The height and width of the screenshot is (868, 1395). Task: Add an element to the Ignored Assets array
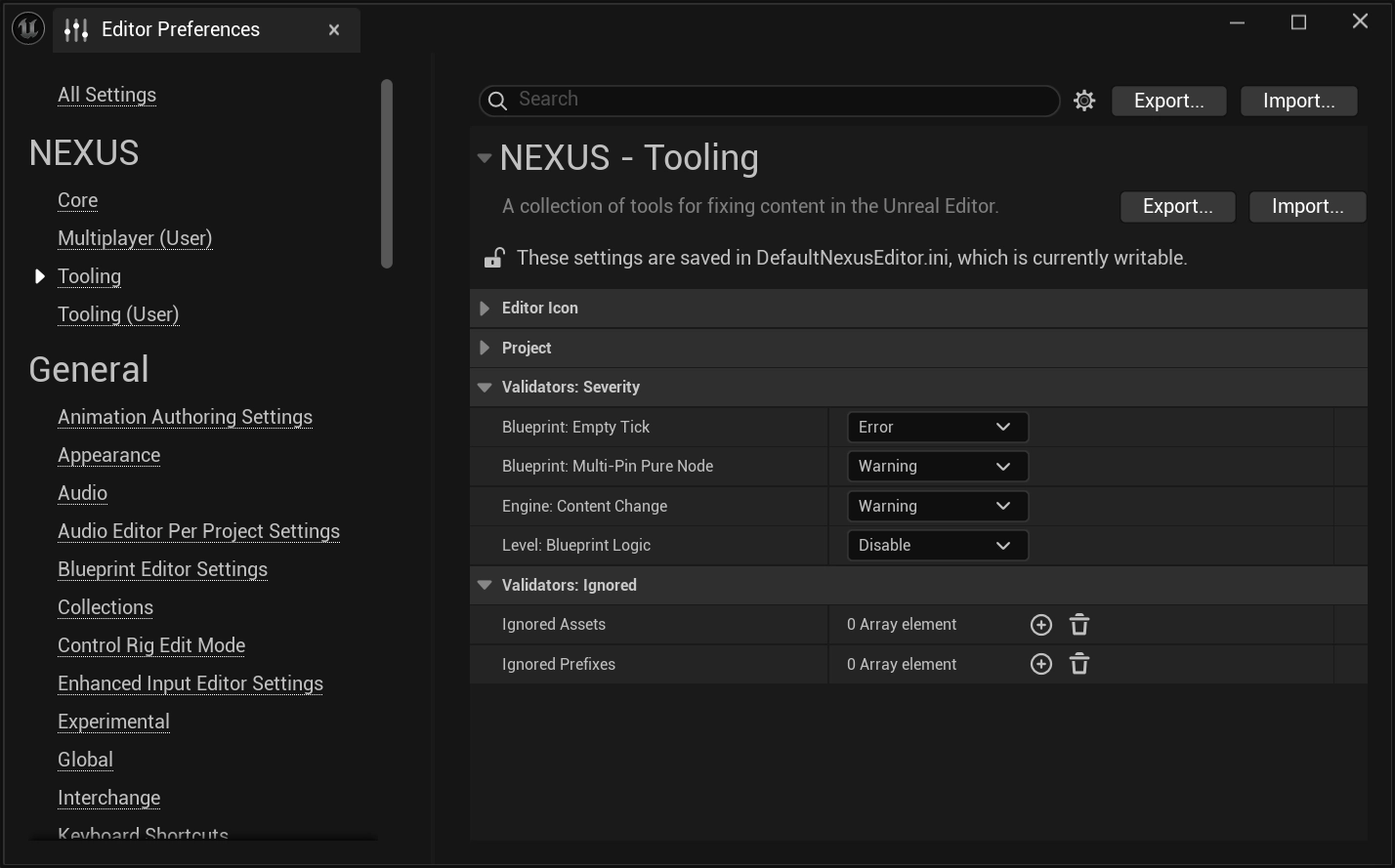tap(1040, 624)
